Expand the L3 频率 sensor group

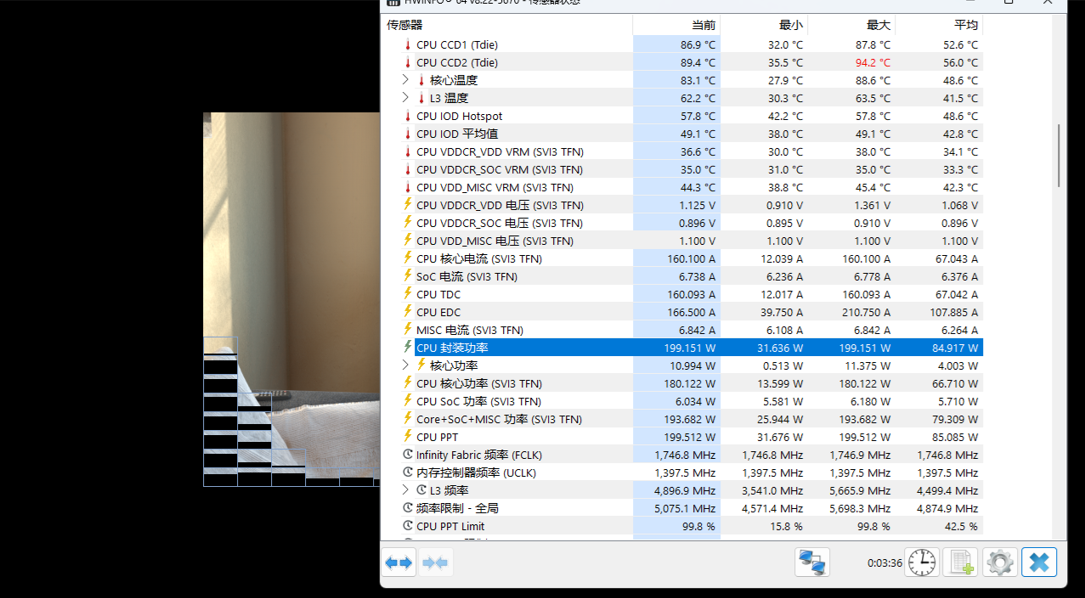point(406,490)
